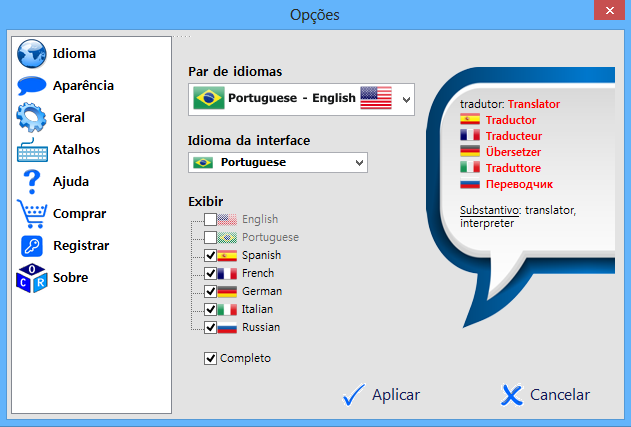Click the French label in Exibir list
This screenshot has height=427, width=631.
click(x=258, y=274)
